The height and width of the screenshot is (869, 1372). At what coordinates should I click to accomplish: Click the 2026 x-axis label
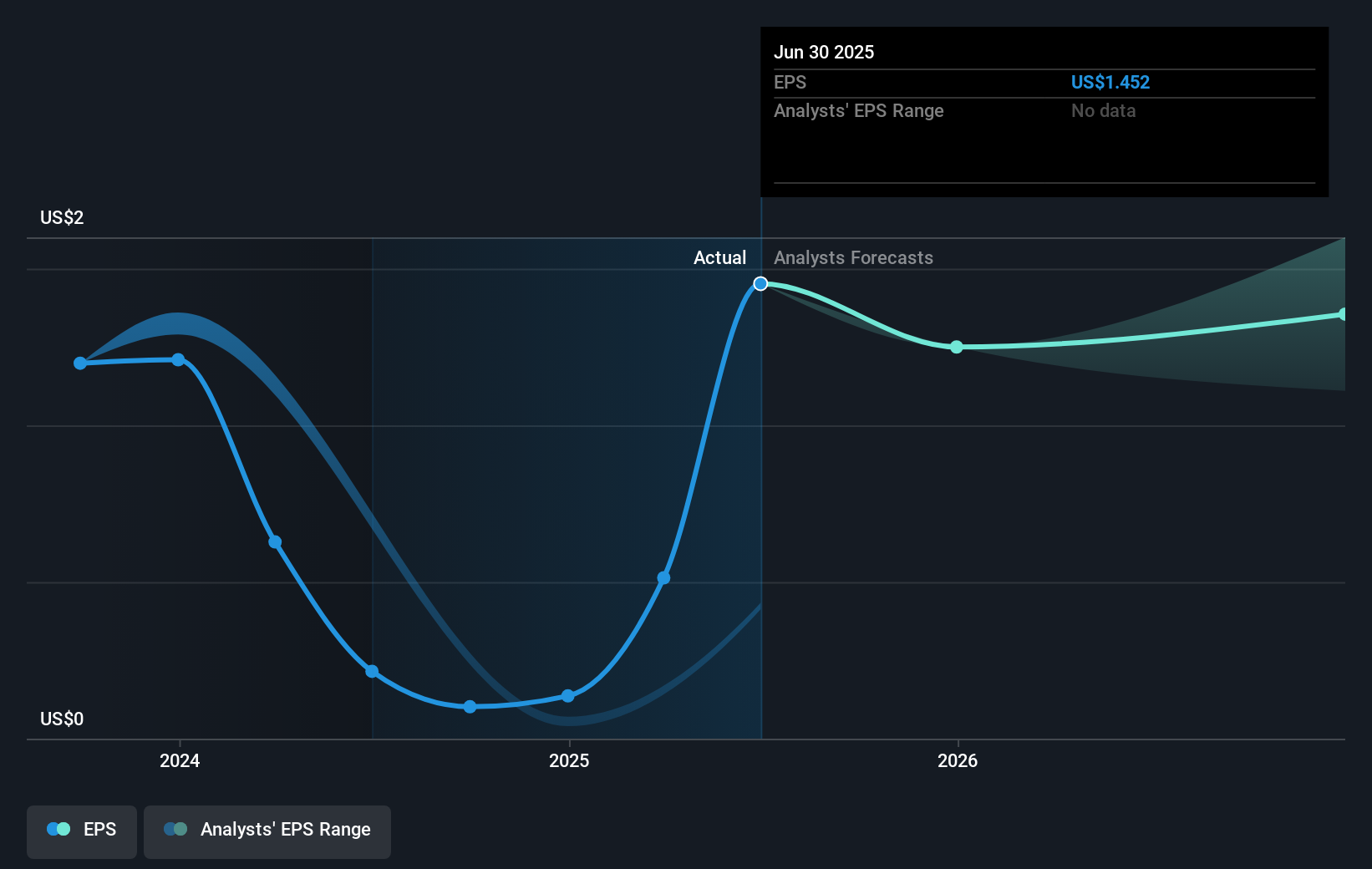(x=958, y=760)
